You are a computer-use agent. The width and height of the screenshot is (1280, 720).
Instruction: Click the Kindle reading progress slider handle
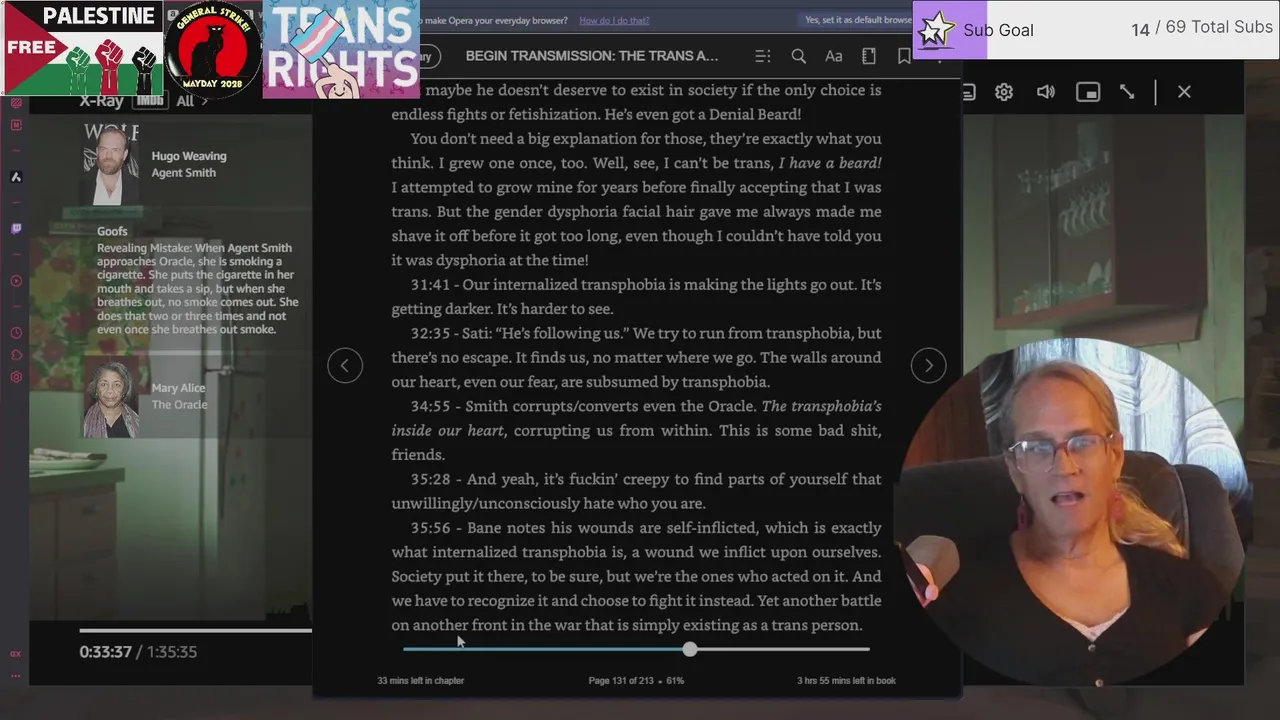coord(690,649)
